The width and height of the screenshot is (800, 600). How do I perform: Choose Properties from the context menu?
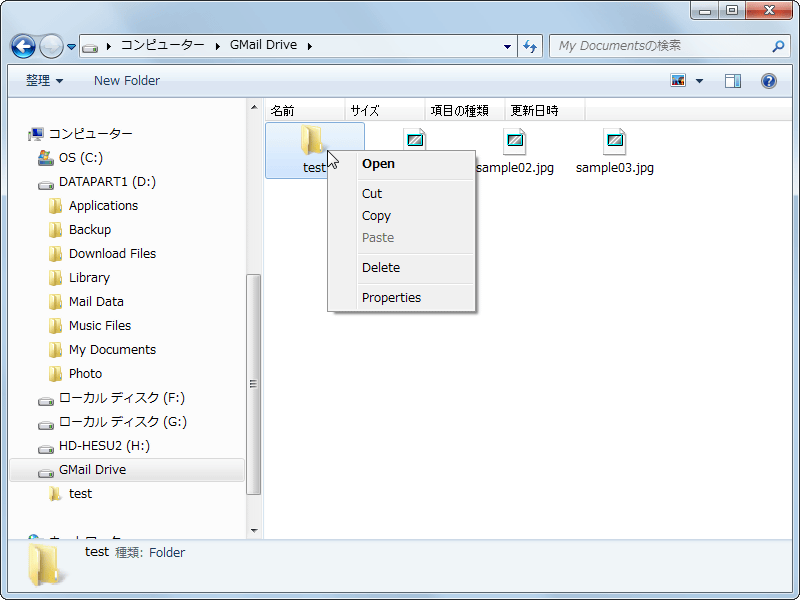(x=402, y=297)
